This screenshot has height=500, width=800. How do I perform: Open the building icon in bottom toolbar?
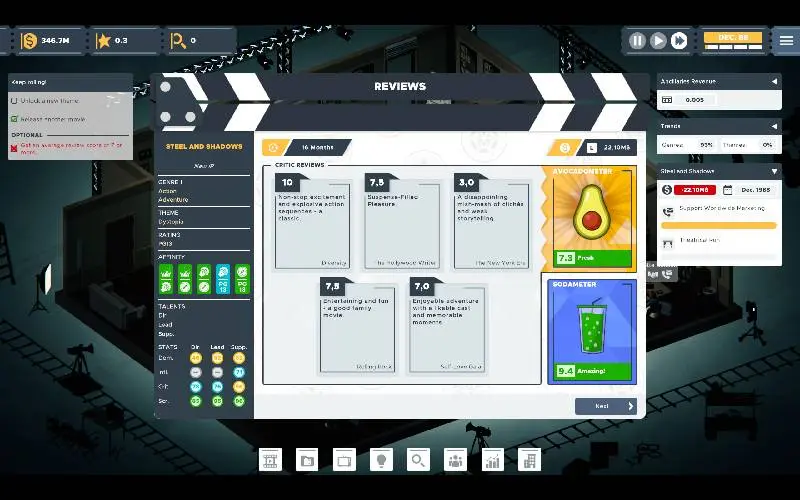pos(528,460)
